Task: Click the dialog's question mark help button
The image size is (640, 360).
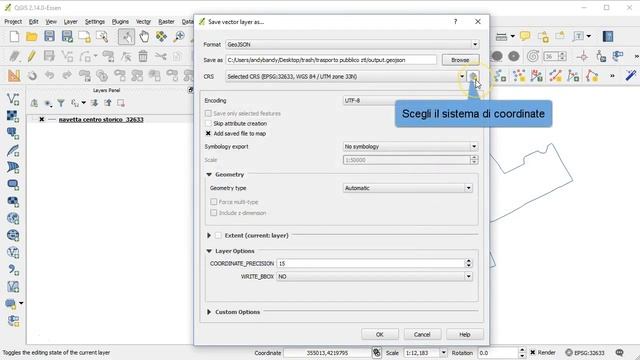Action: point(456,22)
